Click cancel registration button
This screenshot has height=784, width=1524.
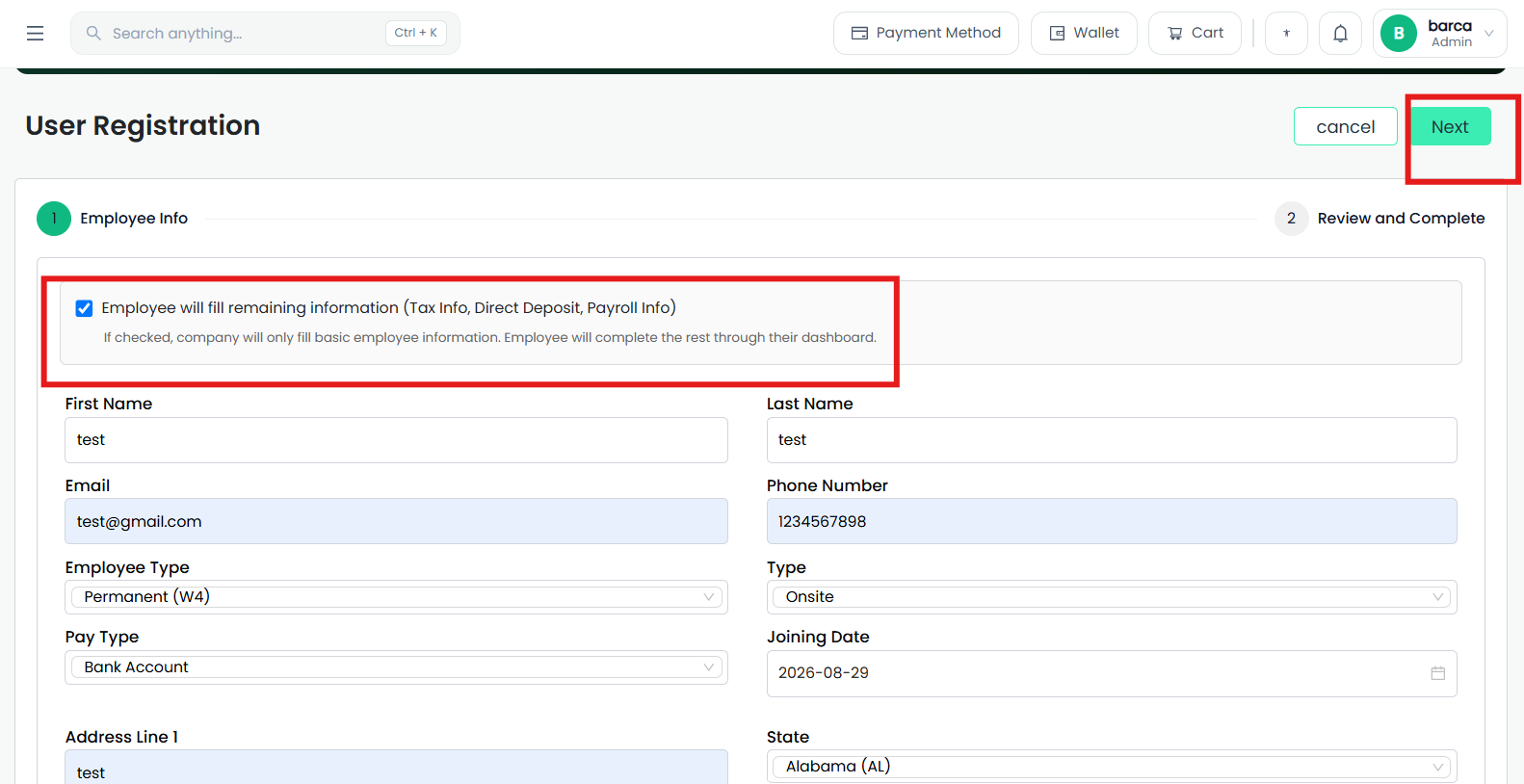click(1345, 126)
